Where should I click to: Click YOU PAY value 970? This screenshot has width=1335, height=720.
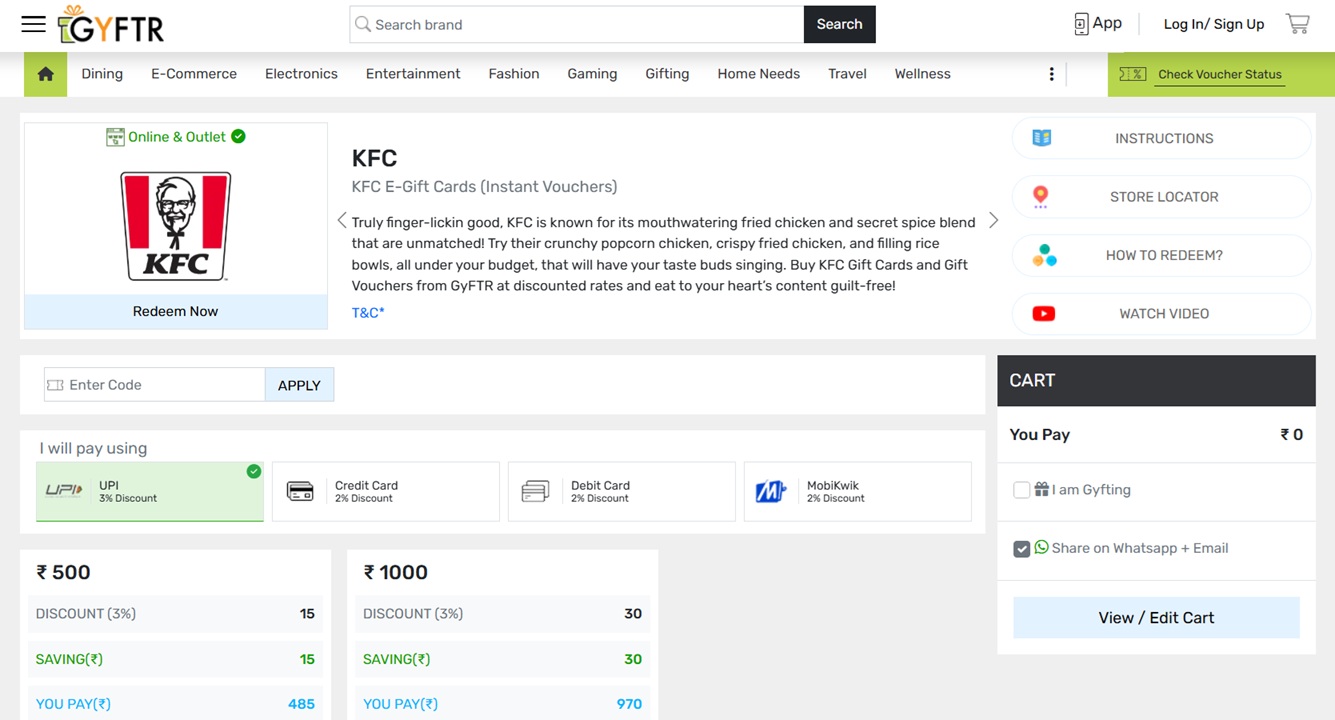click(629, 704)
